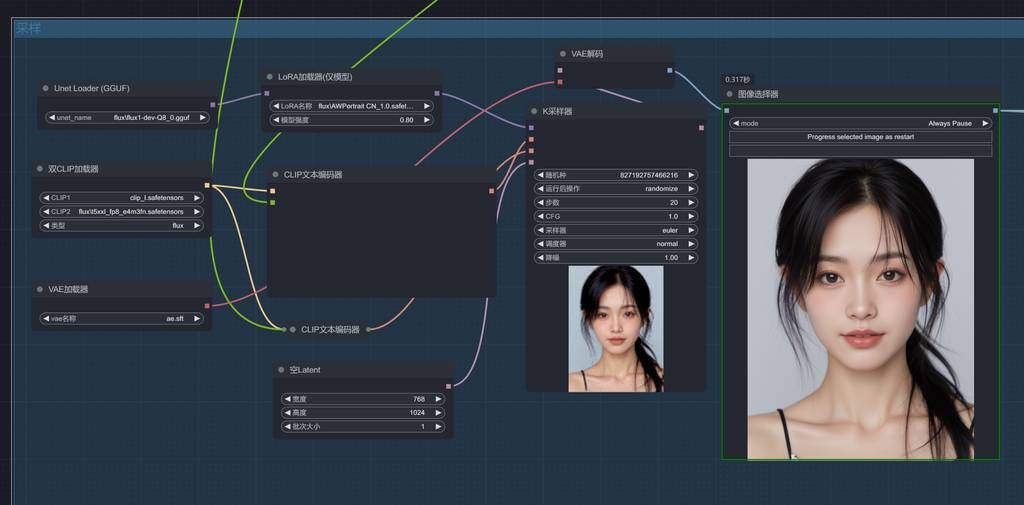The width and height of the screenshot is (1024, 505).
Task: Click the 随机种 seed number field
Action: (x=617, y=175)
